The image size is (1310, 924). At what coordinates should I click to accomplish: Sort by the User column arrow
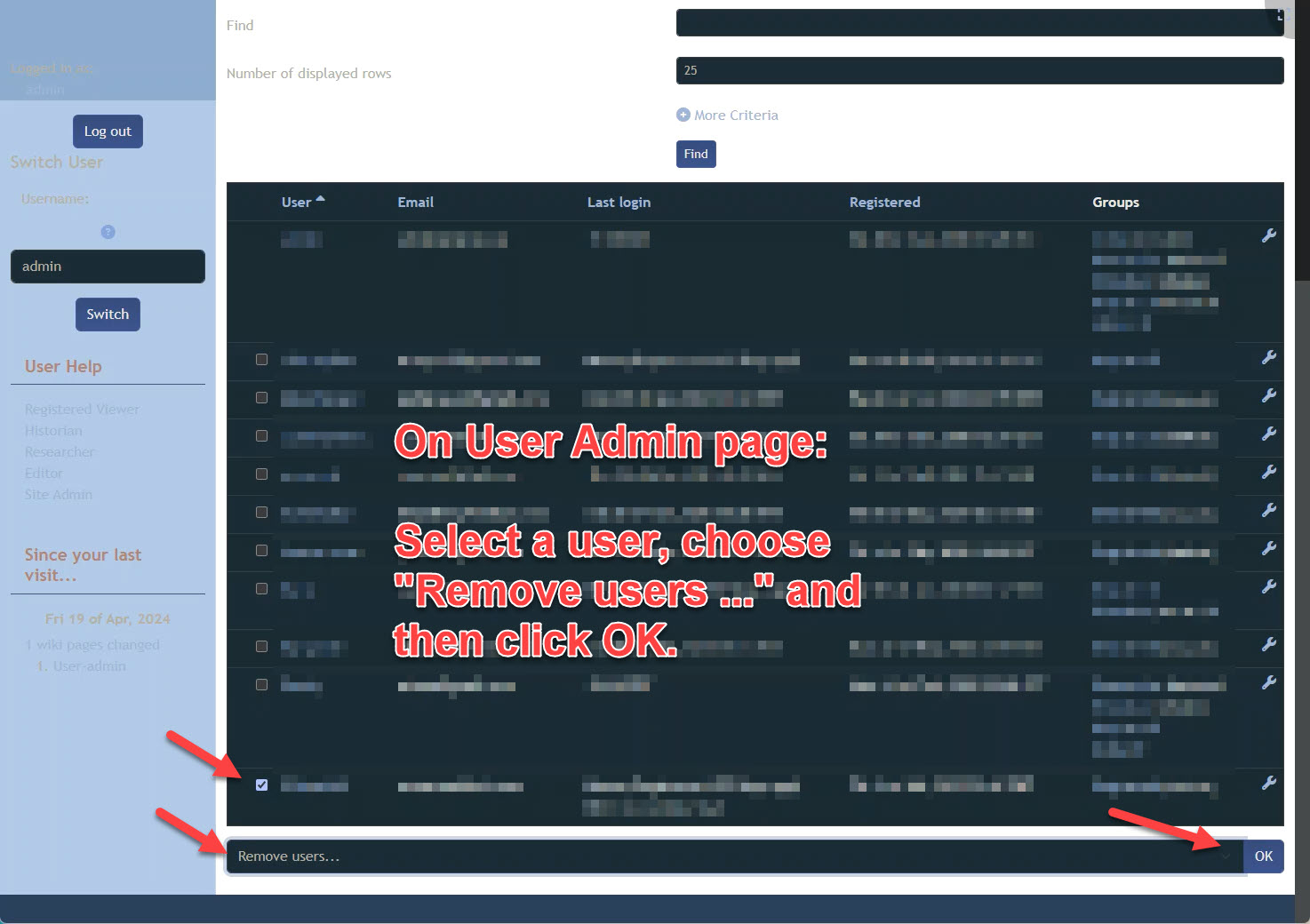point(320,200)
